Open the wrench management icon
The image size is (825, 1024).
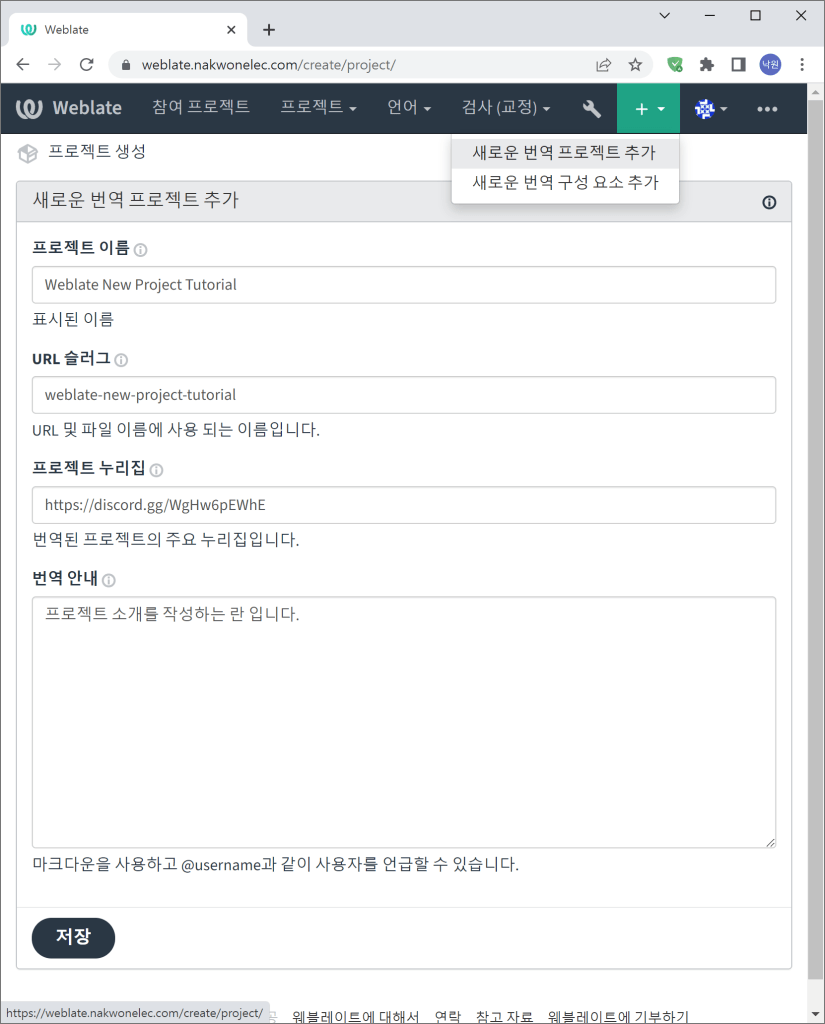point(591,108)
